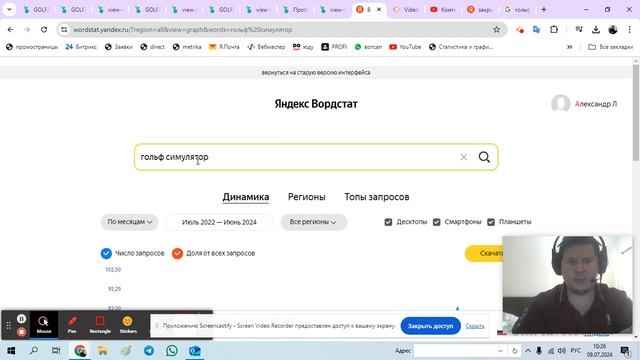Open the Вебмастер bookmark

pyautogui.click(x=266, y=47)
